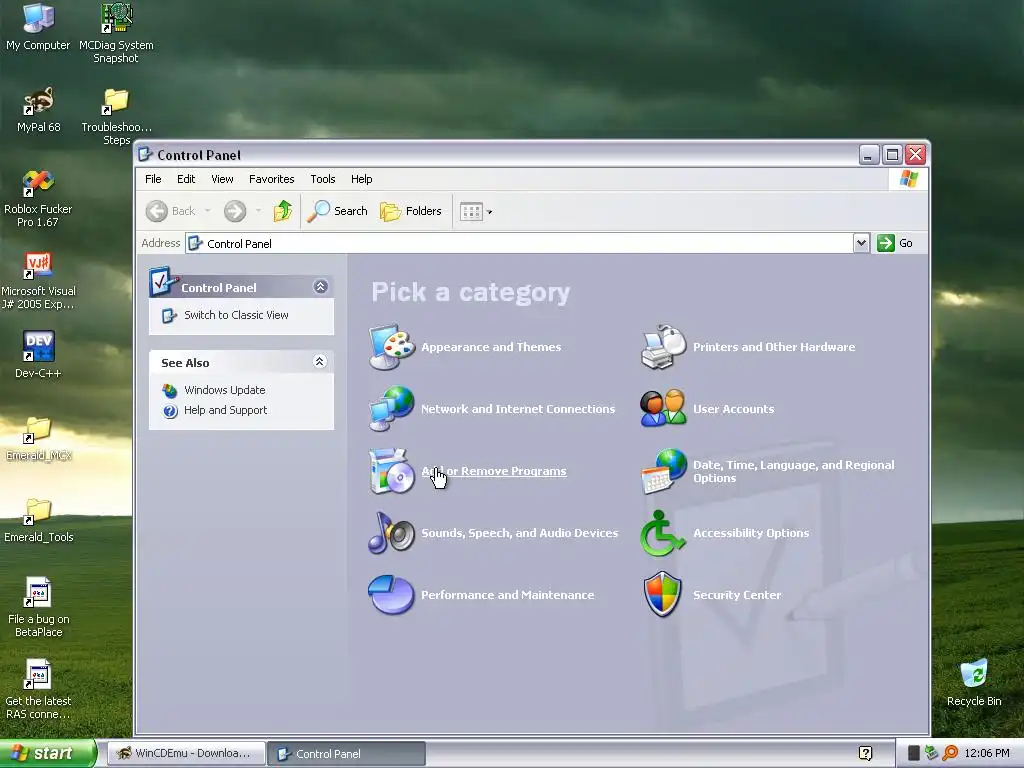Click the help question mark taskbar icon

tap(865, 753)
